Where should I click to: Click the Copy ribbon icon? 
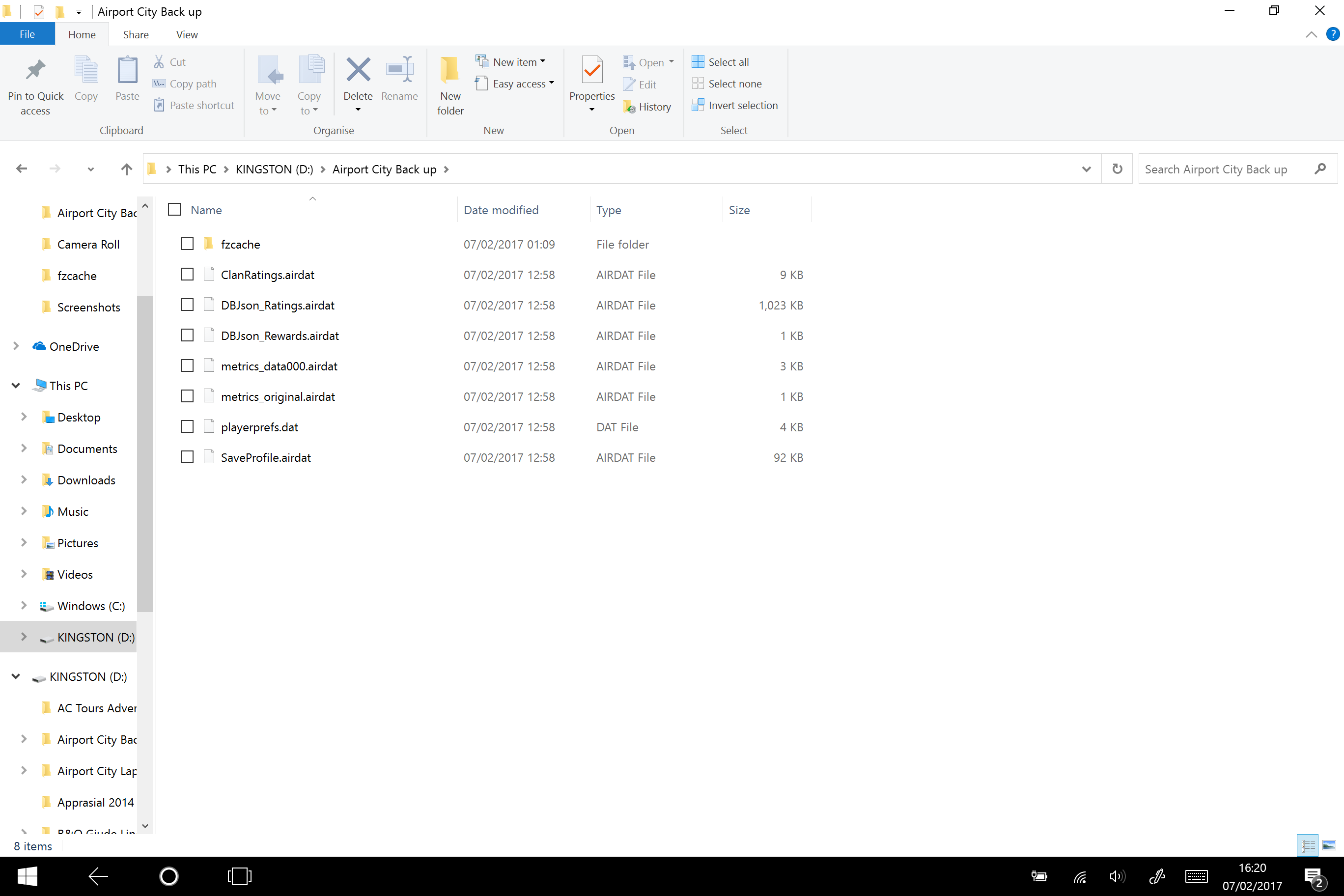85,70
